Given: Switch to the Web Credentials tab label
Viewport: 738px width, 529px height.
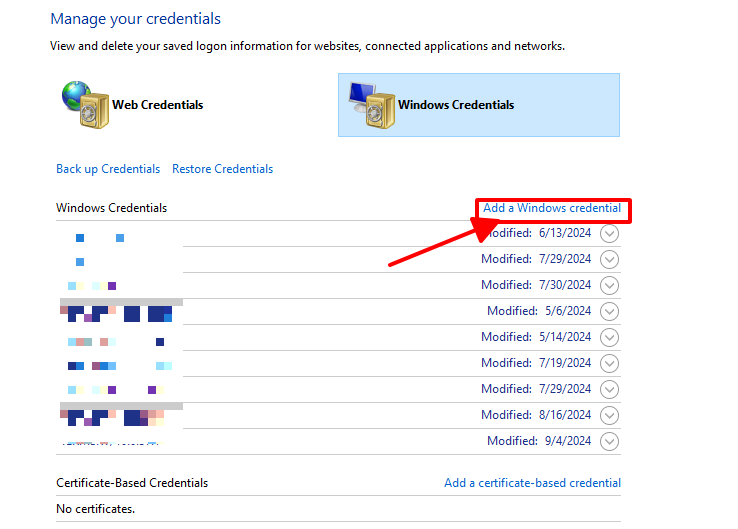Looking at the screenshot, I should click(x=157, y=105).
